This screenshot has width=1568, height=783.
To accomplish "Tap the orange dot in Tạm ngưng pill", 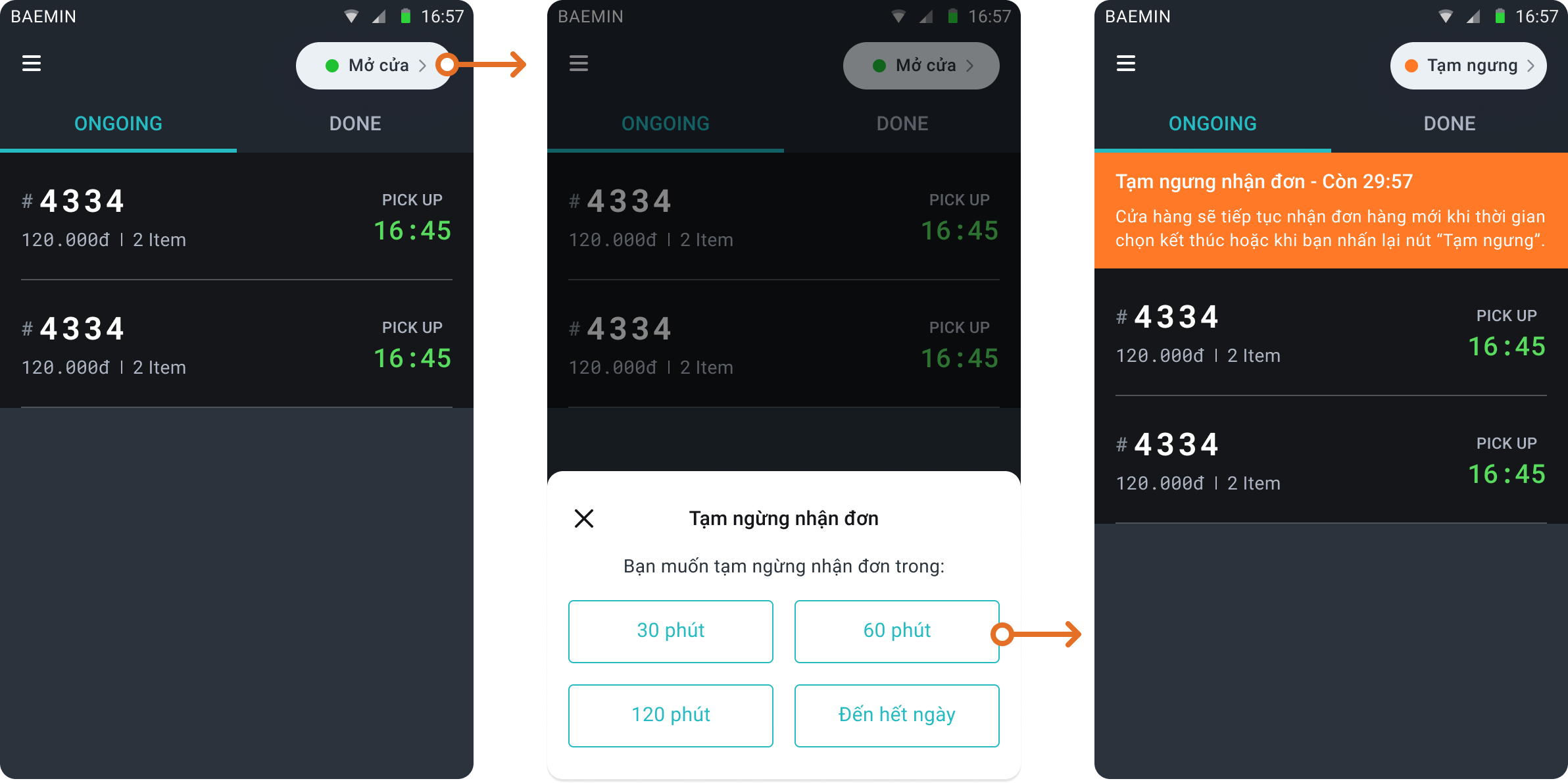I will pos(1411,66).
